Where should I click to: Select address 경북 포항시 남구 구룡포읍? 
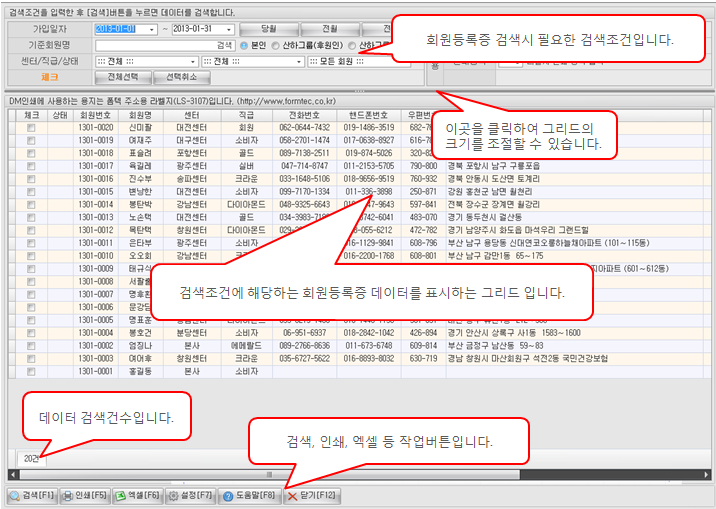coord(494,166)
